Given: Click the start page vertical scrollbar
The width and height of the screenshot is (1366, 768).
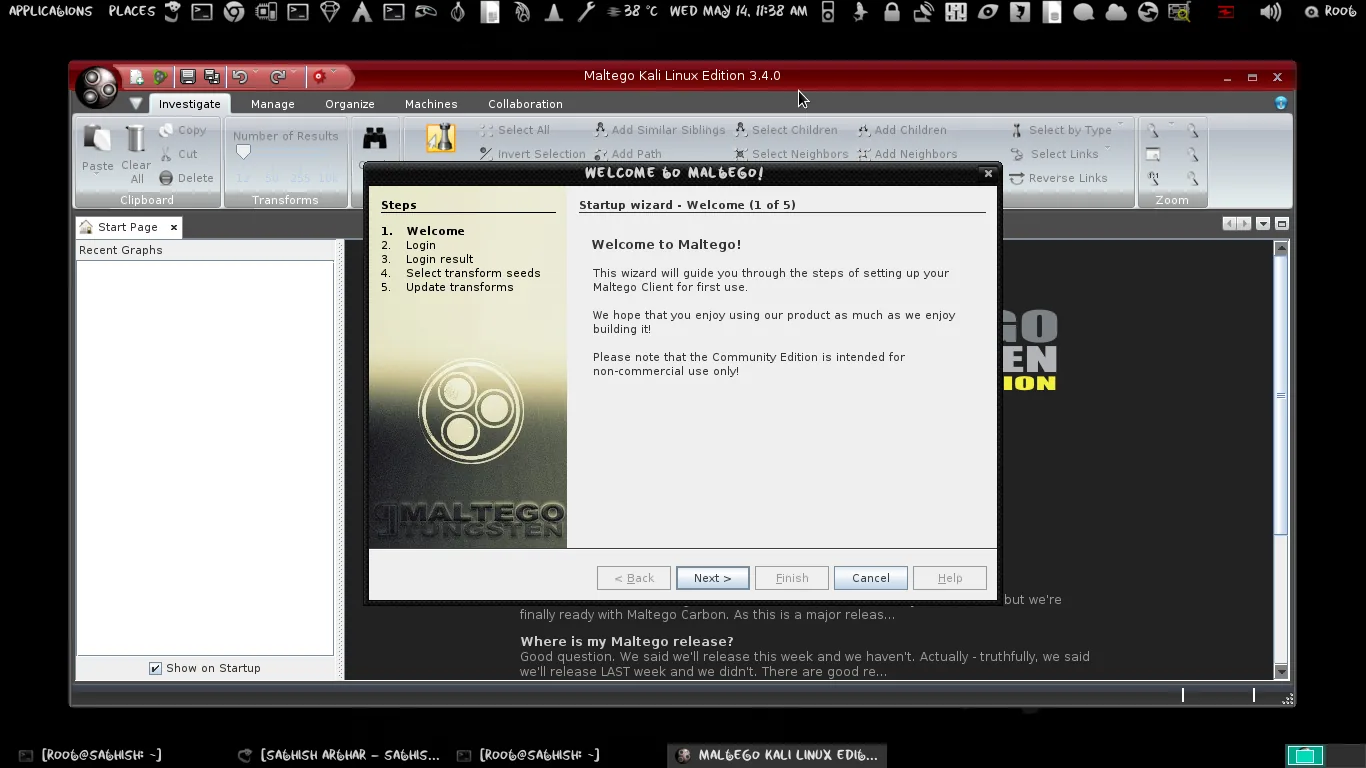Looking at the screenshot, I should click(1281, 396).
